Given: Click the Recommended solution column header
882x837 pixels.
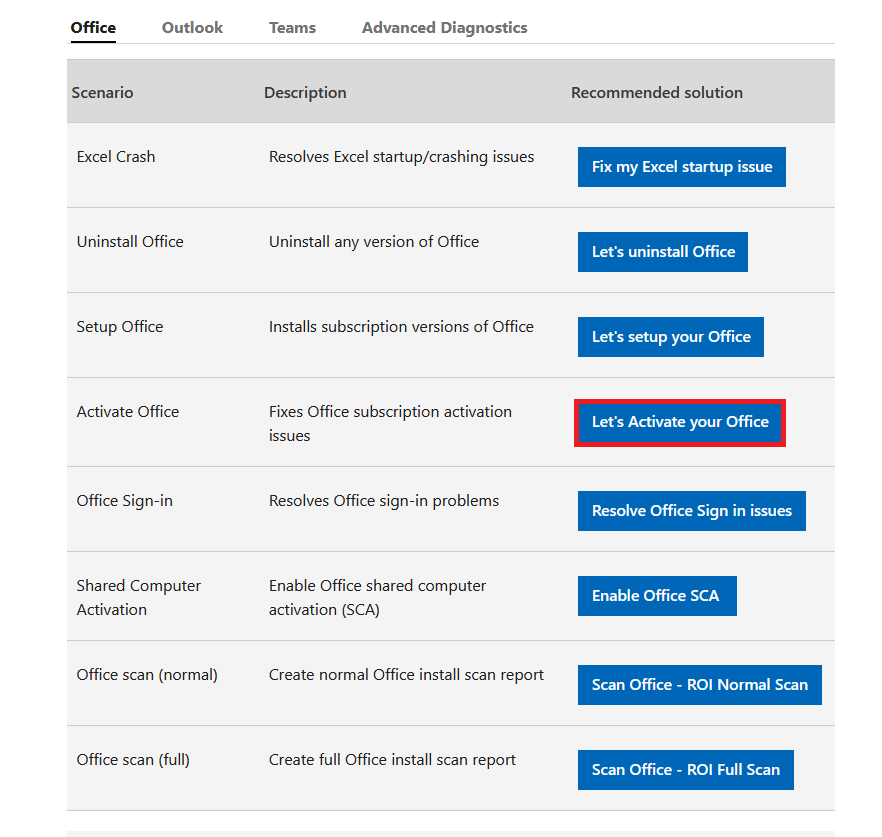Looking at the screenshot, I should (657, 92).
